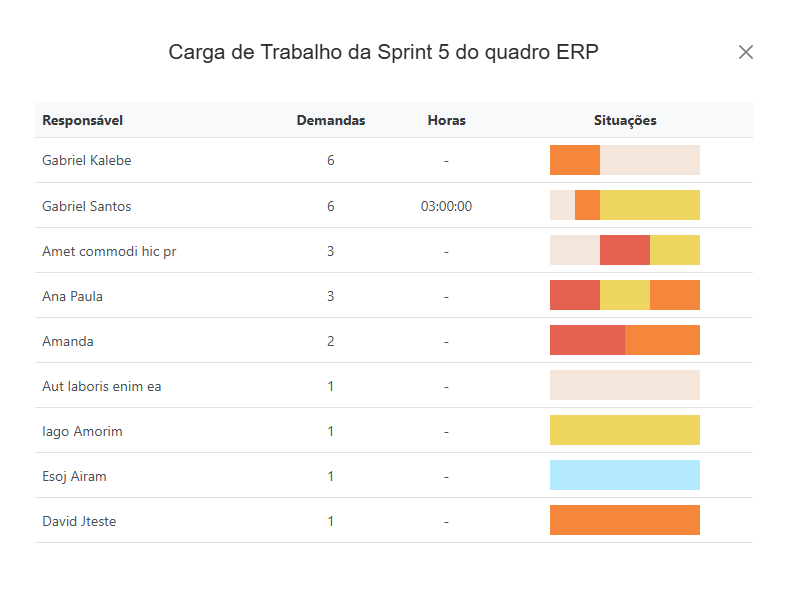The image size is (791, 595).
Task: Select Gabriel Santos in the list
Action: click(x=87, y=206)
